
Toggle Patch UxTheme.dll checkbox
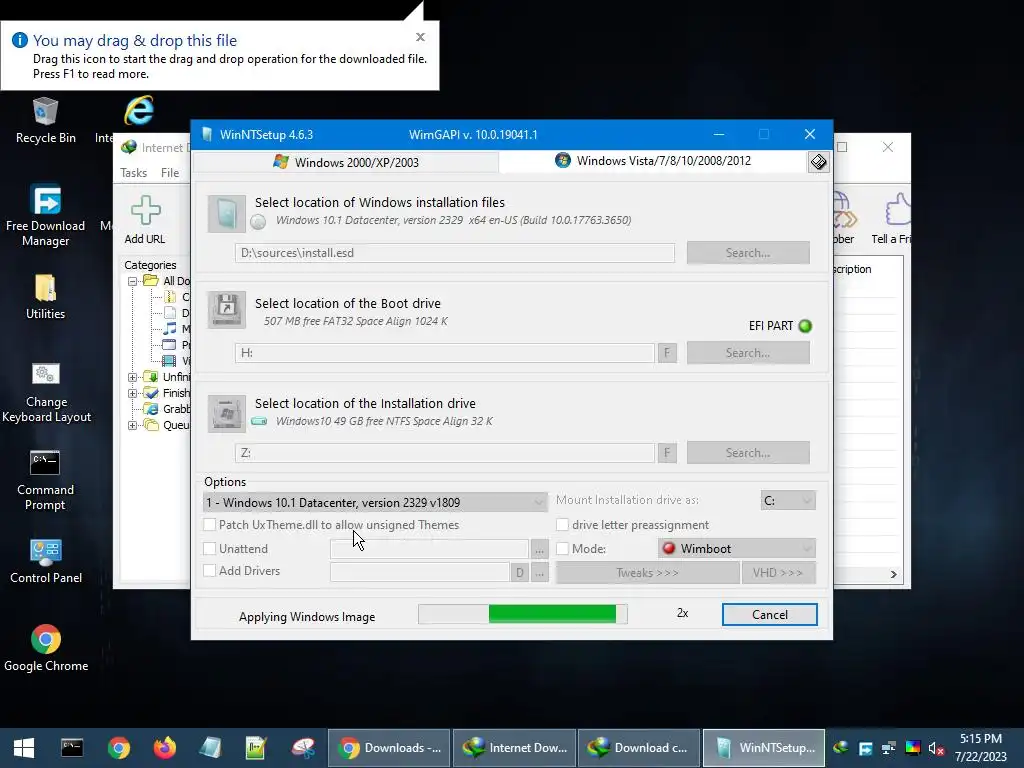[x=210, y=524]
